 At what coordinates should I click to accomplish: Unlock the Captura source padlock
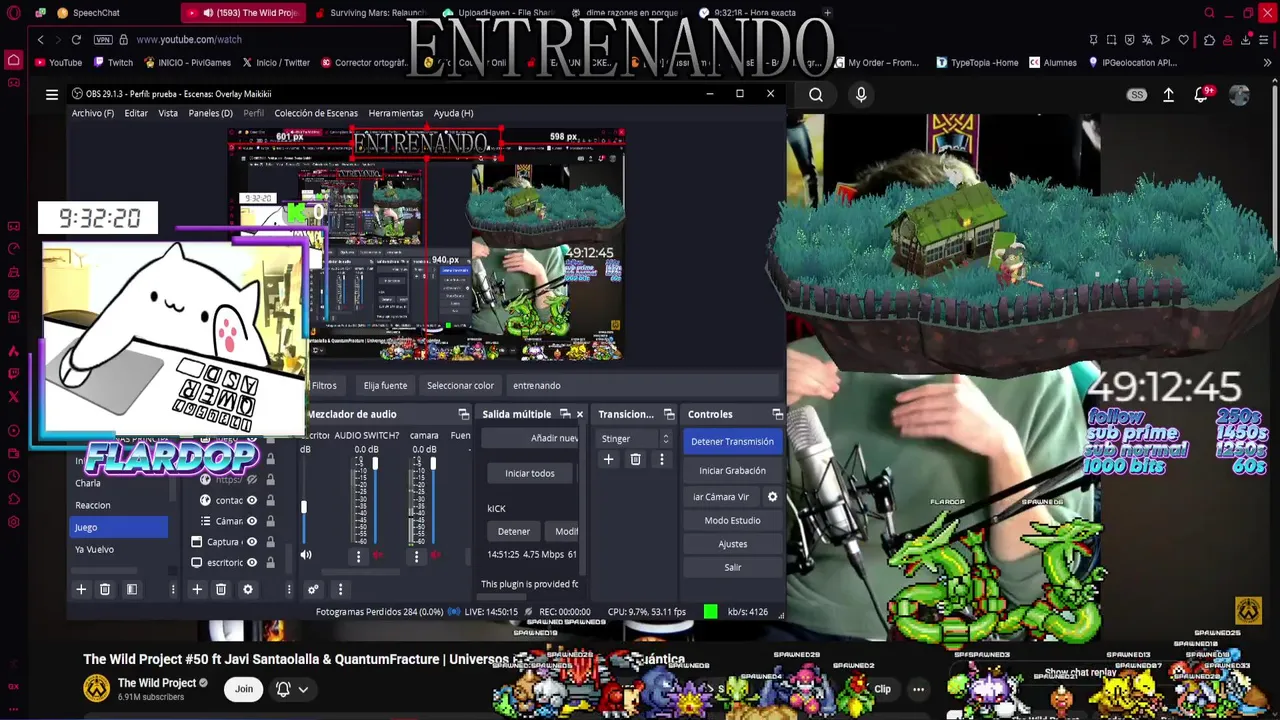pyautogui.click(x=270, y=542)
